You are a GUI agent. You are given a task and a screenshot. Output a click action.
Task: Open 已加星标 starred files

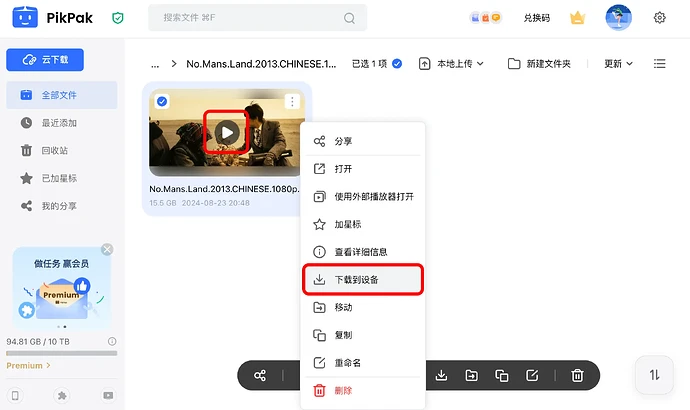pyautogui.click(x=62, y=178)
